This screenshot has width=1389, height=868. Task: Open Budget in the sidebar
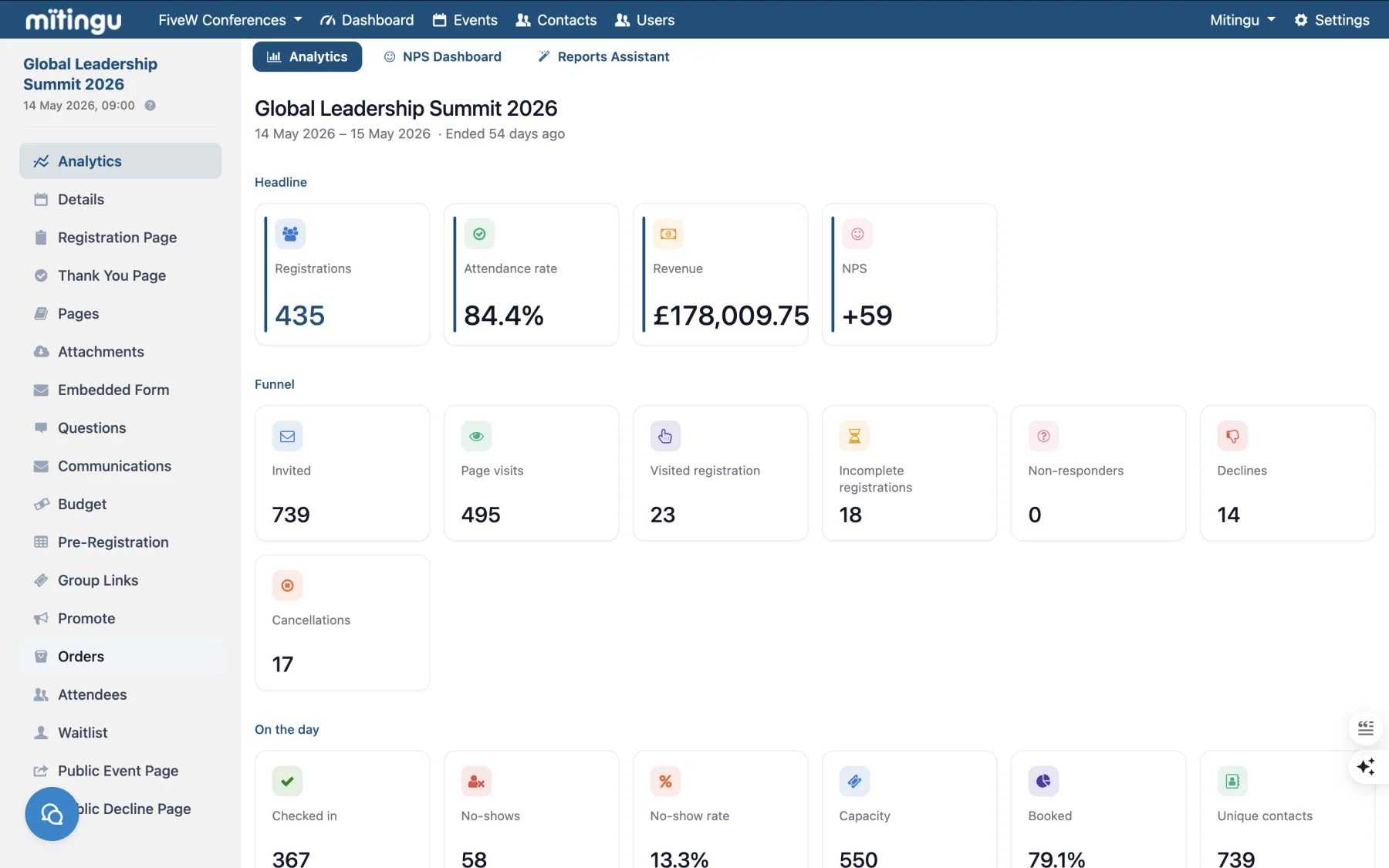pyautogui.click(x=120, y=504)
